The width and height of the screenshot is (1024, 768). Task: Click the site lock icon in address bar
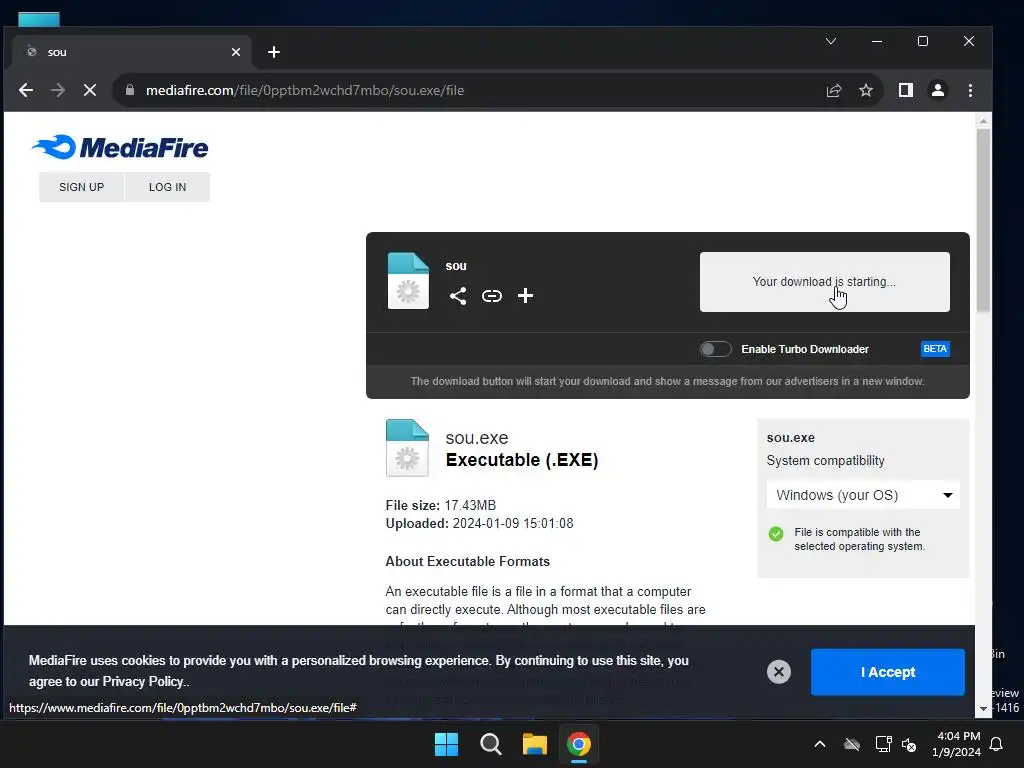click(x=130, y=90)
